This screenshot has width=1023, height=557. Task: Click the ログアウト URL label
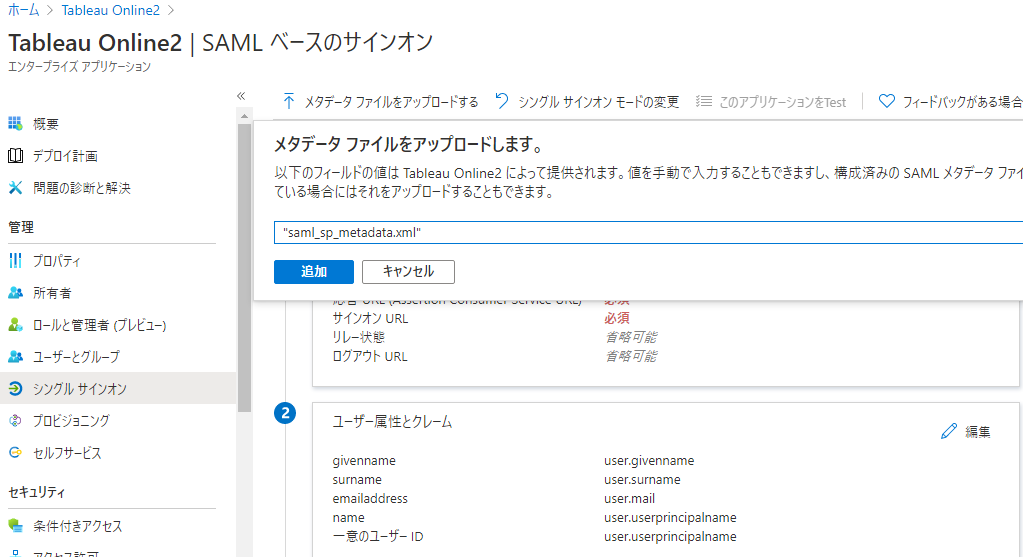[x=370, y=356]
